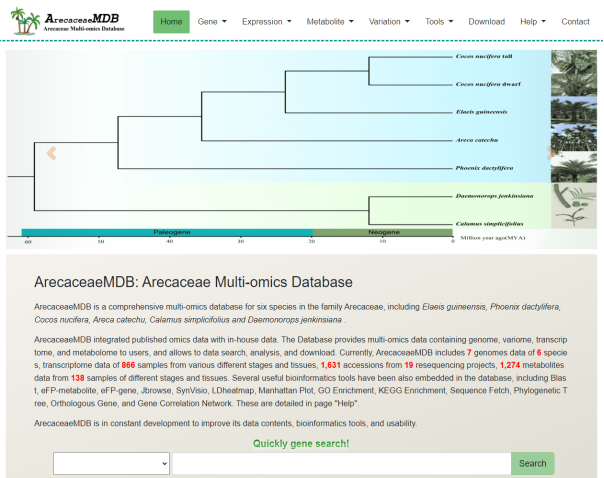The width and height of the screenshot is (604, 478).
Task: Click the Phoenix dactylifera photo thumbnail
Action: pyautogui.click(x=574, y=167)
